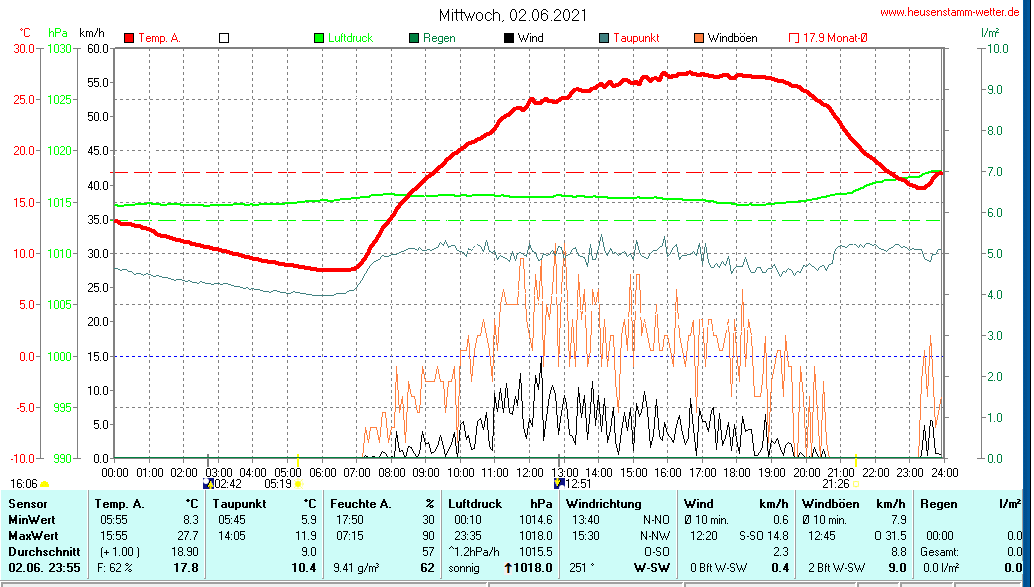Click the moon icon beside 12:51
This screenshot has width=1034, height=587.
click(x=559, y=484)
